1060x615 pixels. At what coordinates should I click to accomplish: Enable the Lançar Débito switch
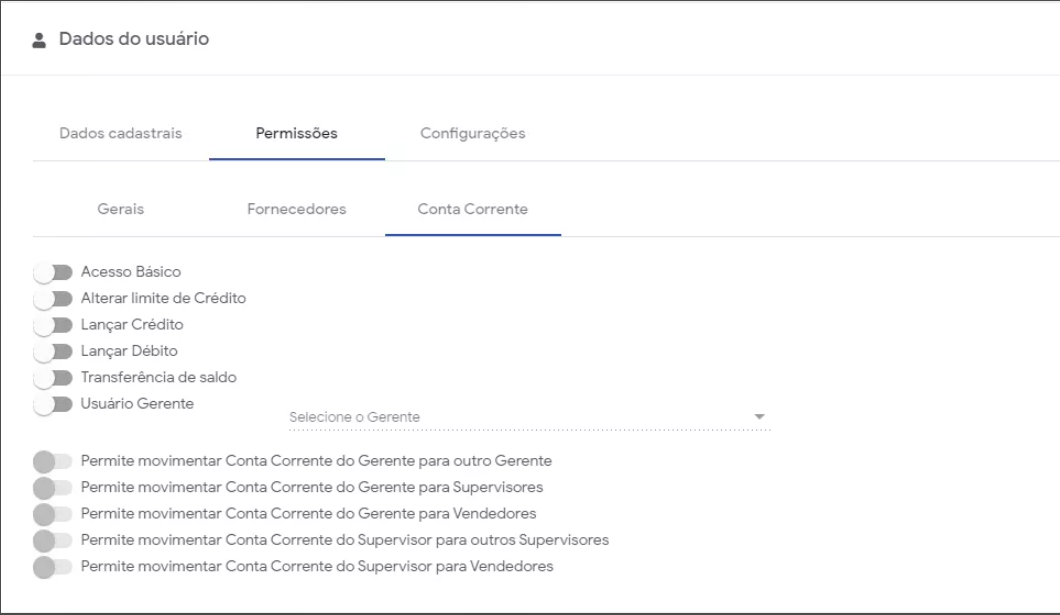(x=54, y=351)
